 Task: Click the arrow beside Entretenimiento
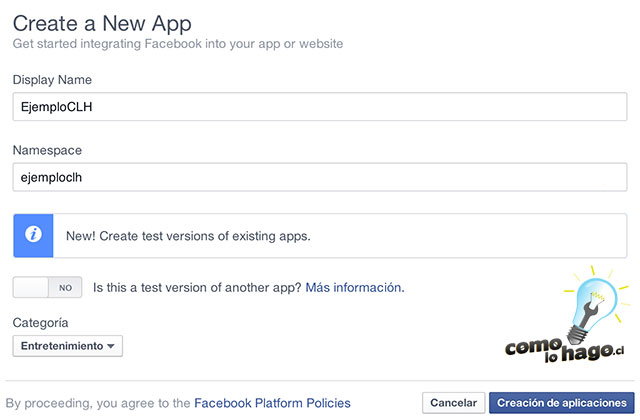pyautogui.click(x=111, y=346)
